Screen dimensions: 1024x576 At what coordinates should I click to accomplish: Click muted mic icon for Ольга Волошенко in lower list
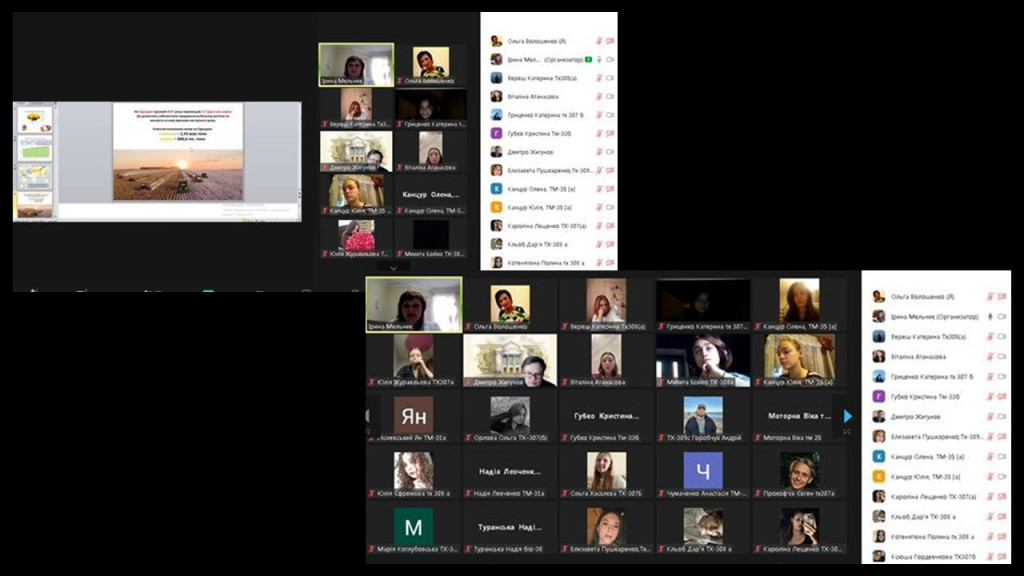tap(988, 296)
